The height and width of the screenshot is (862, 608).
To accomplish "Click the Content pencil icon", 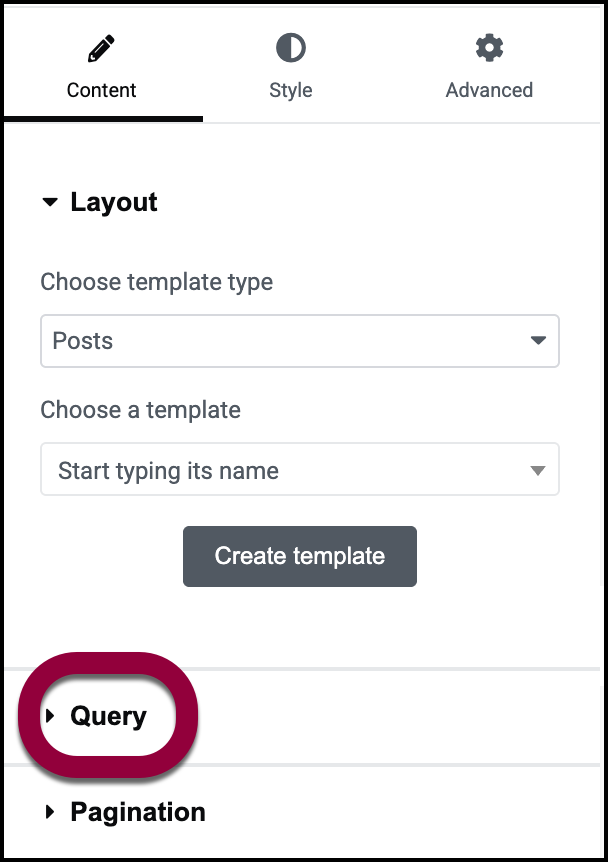I will [101, 48].
